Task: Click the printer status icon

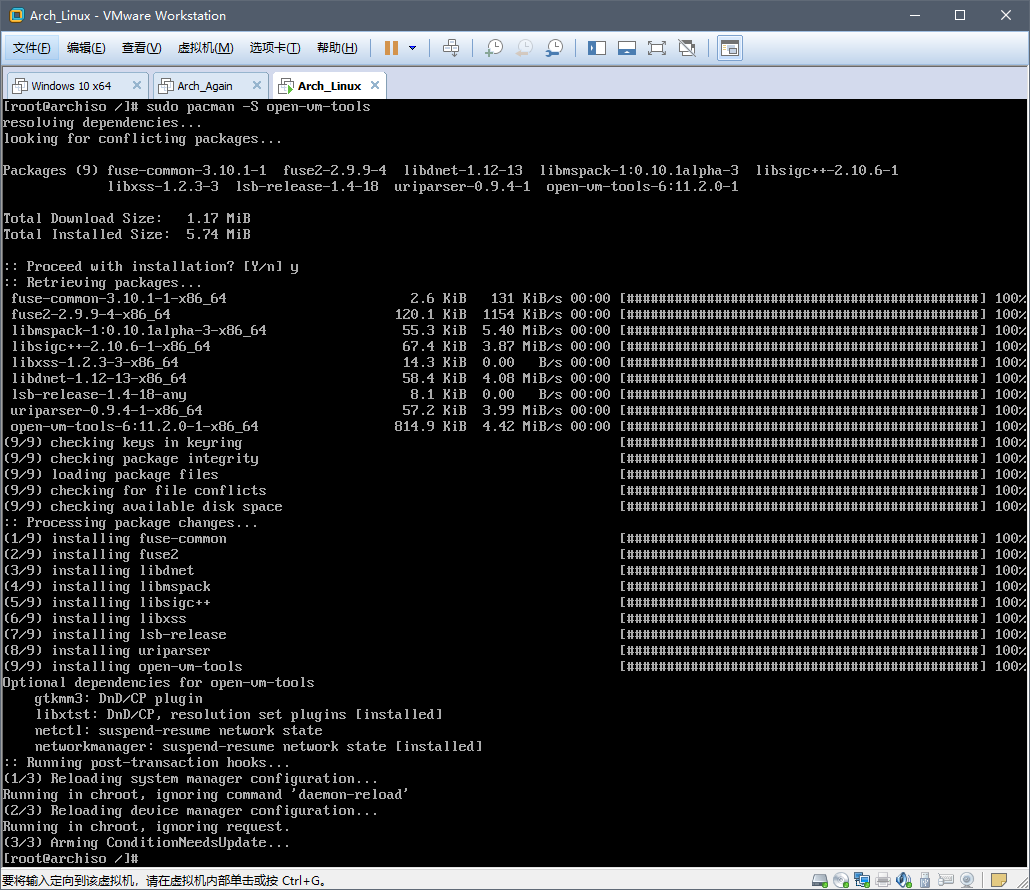Action: [x=883, y=880]
